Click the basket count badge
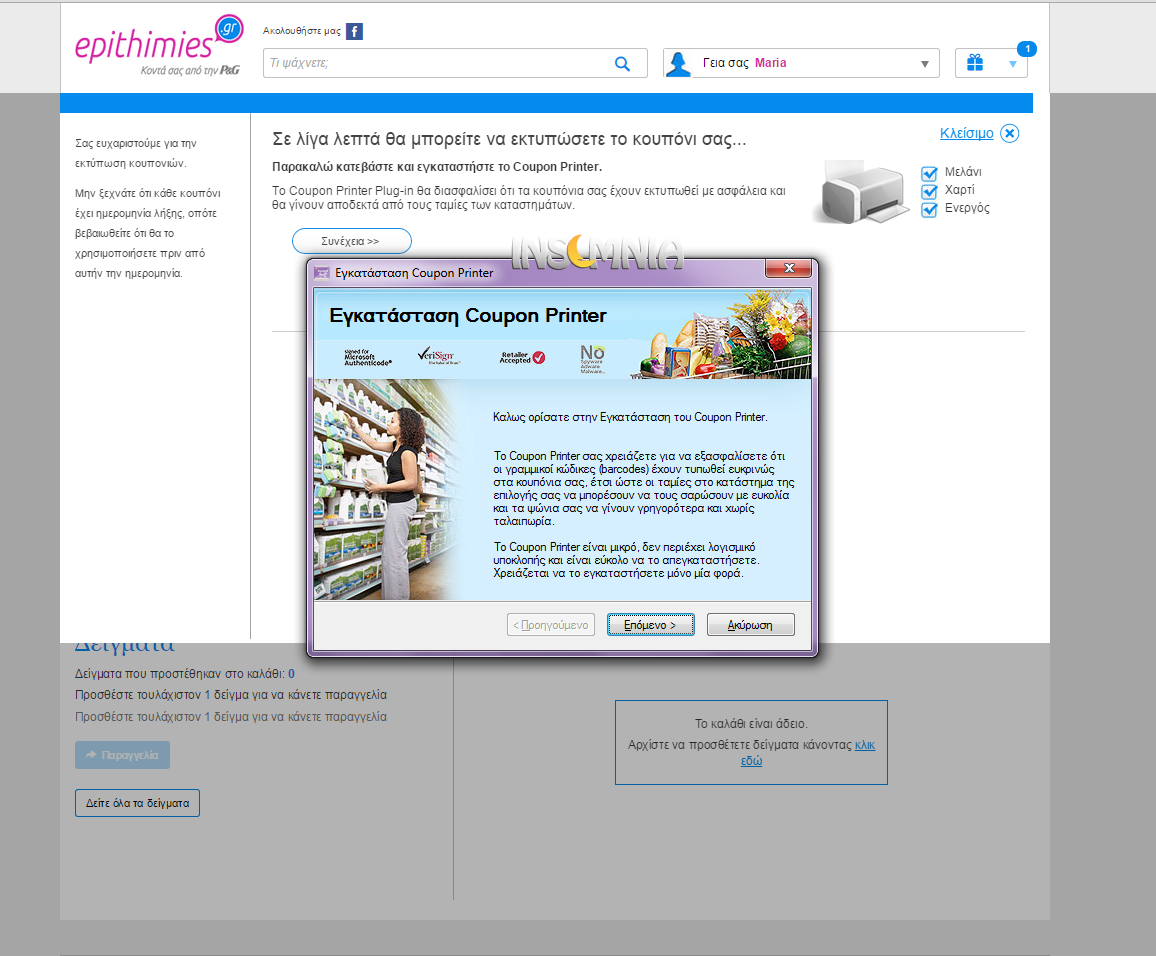The image size is (1156, 956). pos(1027,49)
